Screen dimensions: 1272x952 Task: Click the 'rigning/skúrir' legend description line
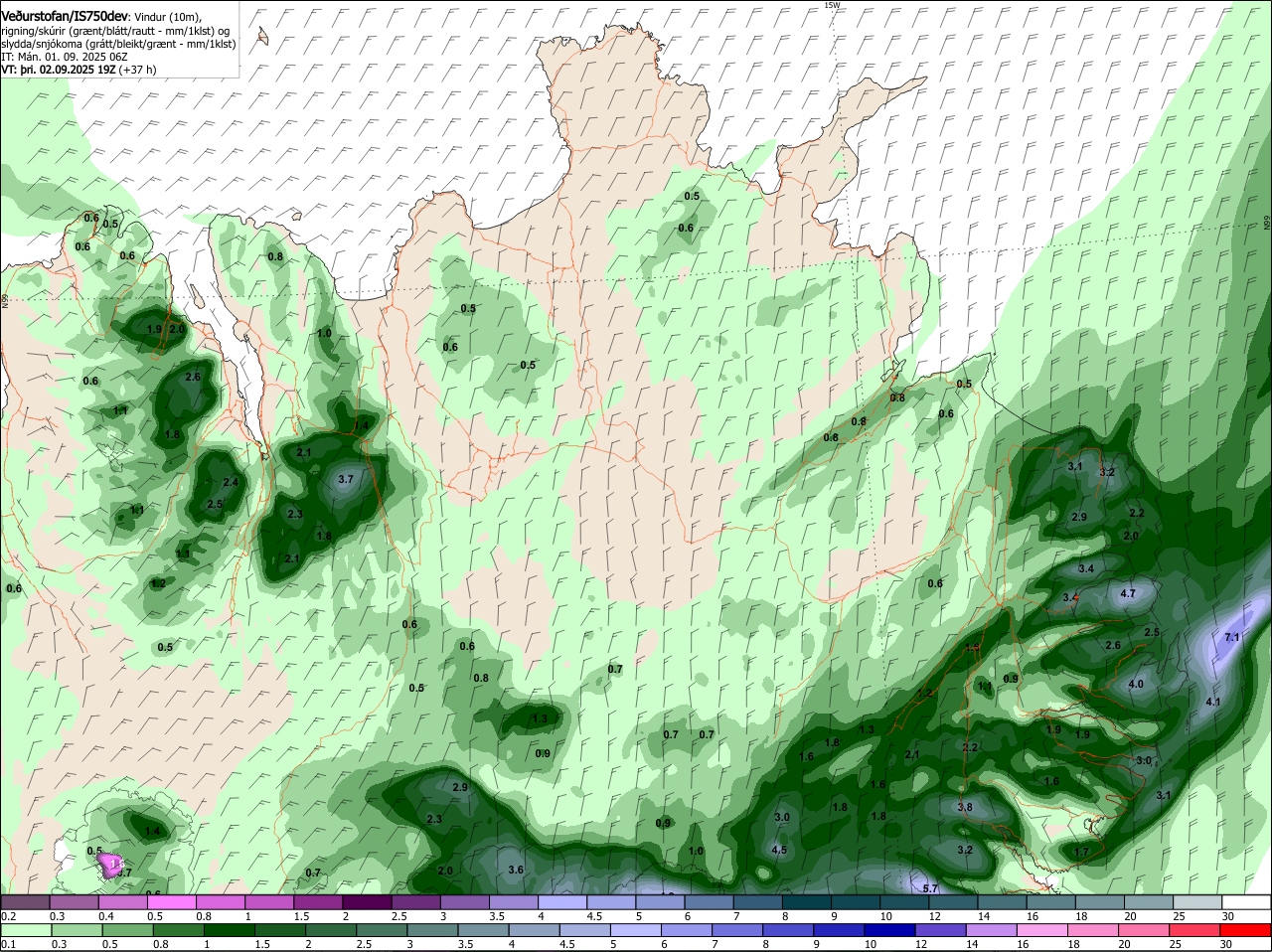[115, 31]
